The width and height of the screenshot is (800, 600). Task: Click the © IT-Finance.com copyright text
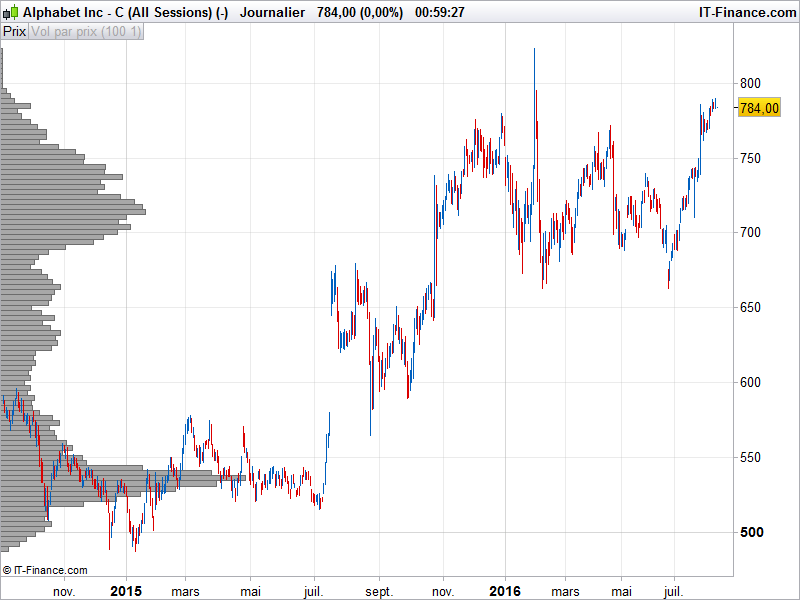click(45, 570)
